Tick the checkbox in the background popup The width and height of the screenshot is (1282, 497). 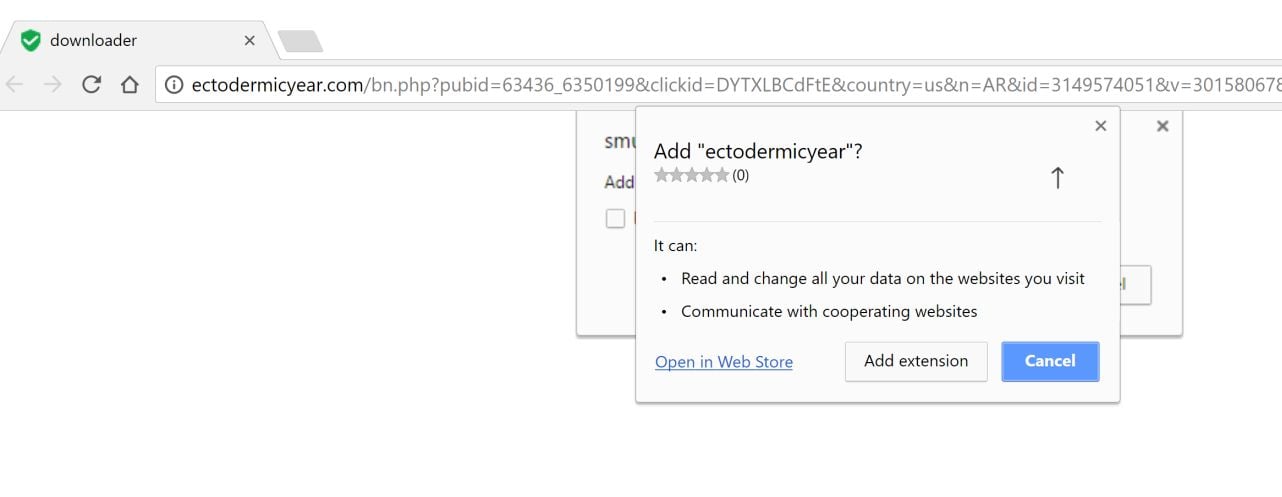click(x=615, y=218)
